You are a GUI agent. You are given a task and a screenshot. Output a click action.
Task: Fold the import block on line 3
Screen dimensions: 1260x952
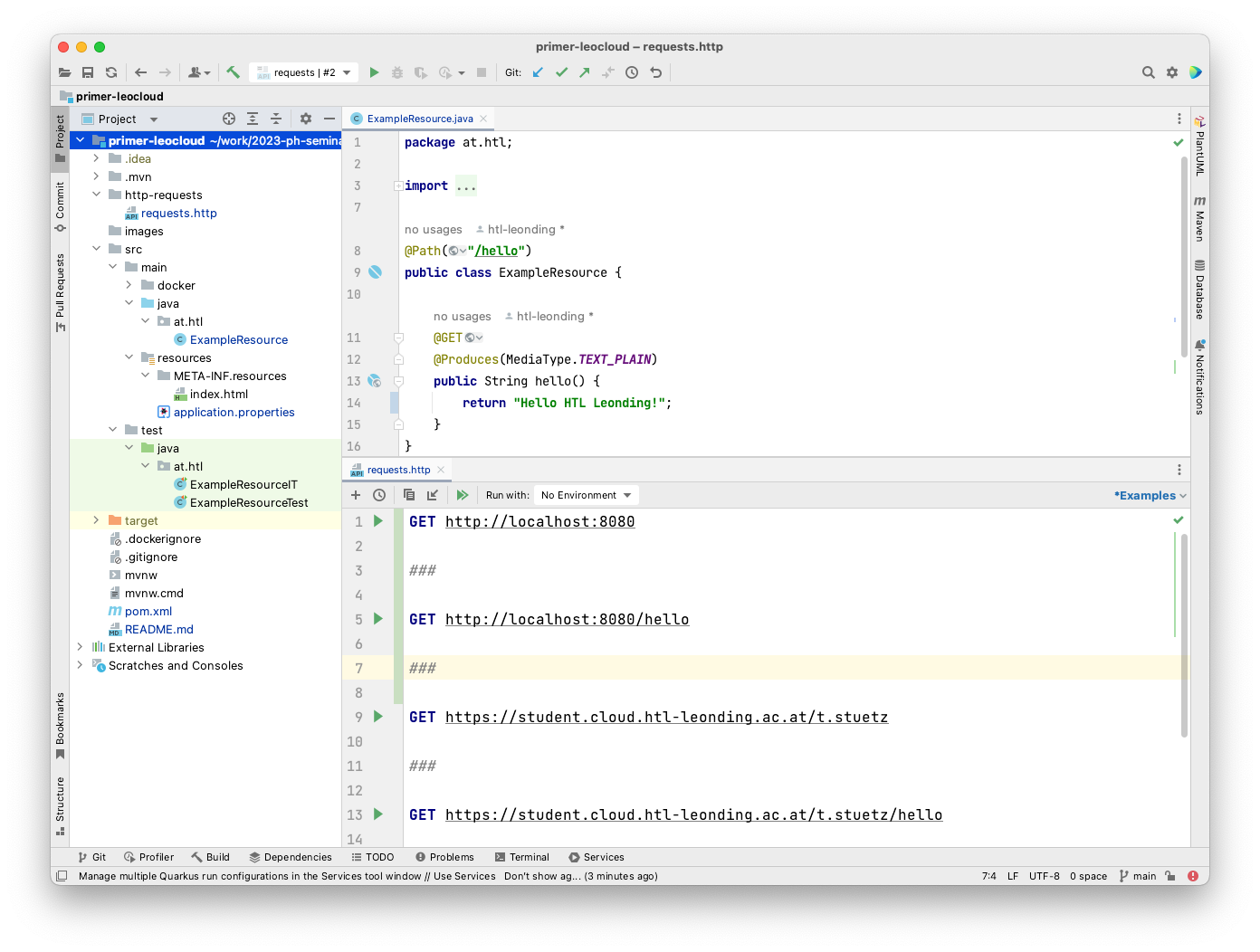398,186
